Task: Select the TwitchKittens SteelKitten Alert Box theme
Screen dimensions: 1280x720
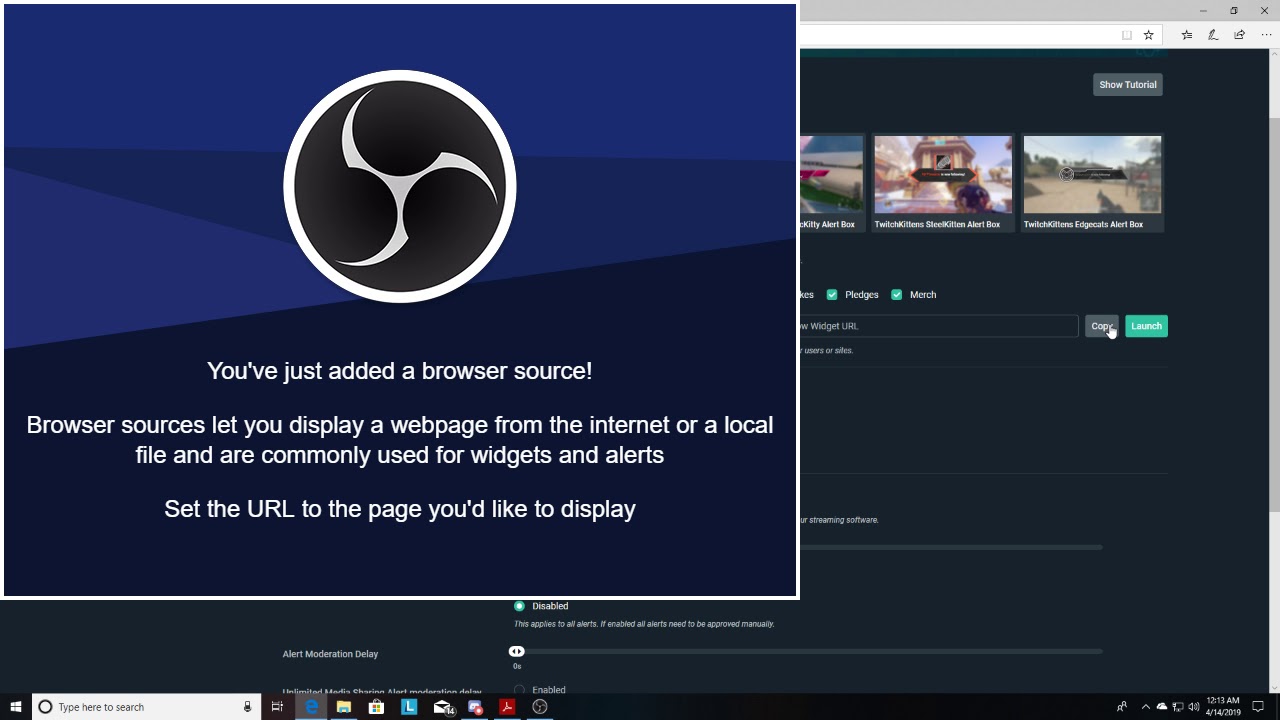Action: (x=943, y=183)
